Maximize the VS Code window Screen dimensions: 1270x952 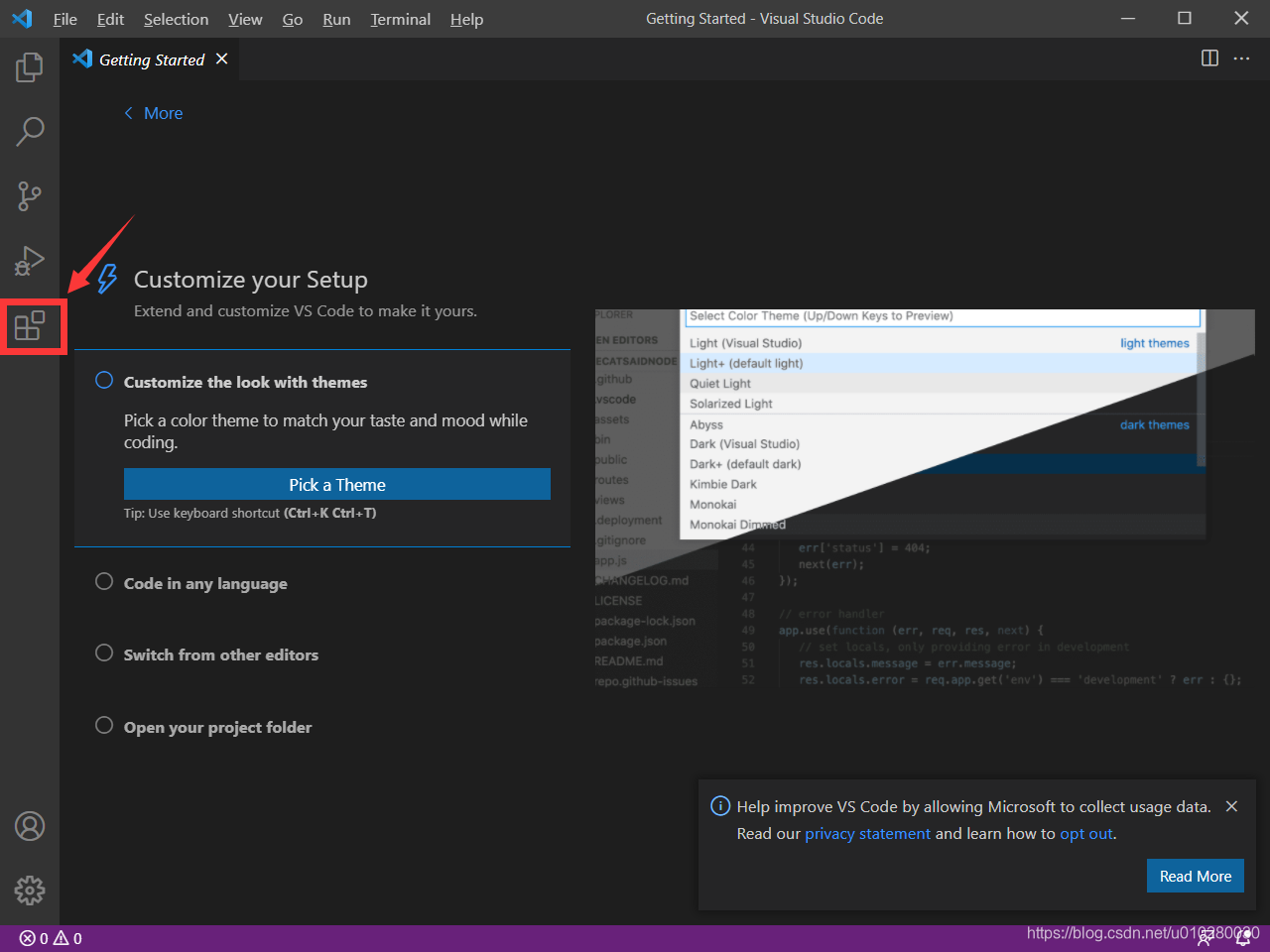pyautogui.click(x=1185, y=18)
